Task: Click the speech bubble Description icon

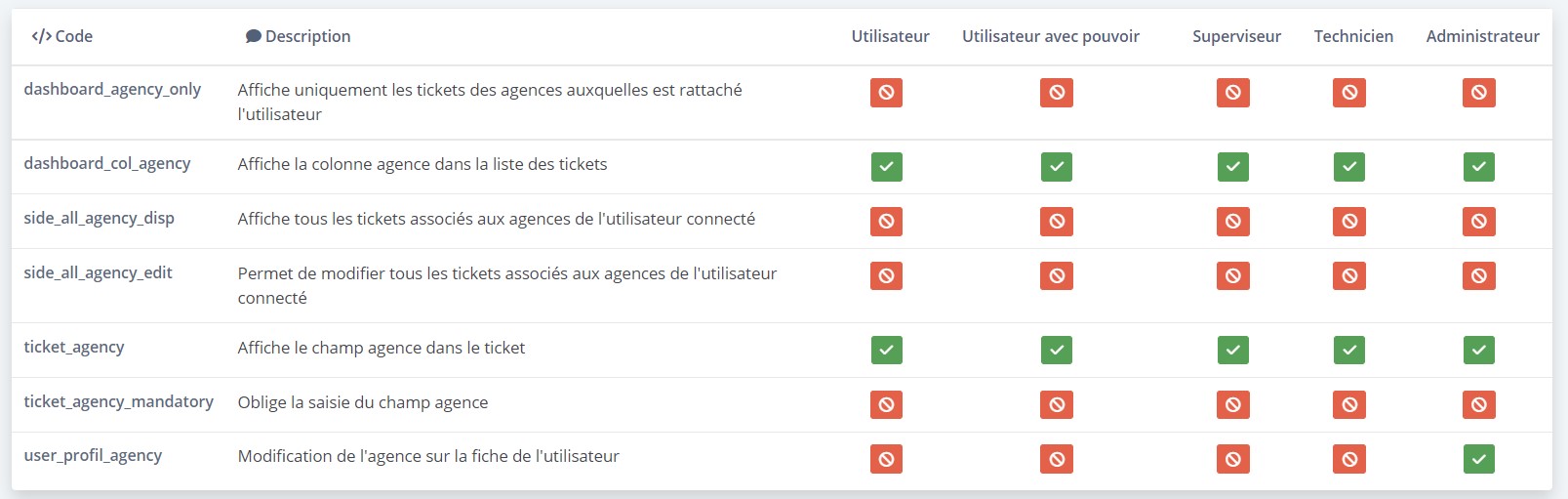Action: (253, 36)
